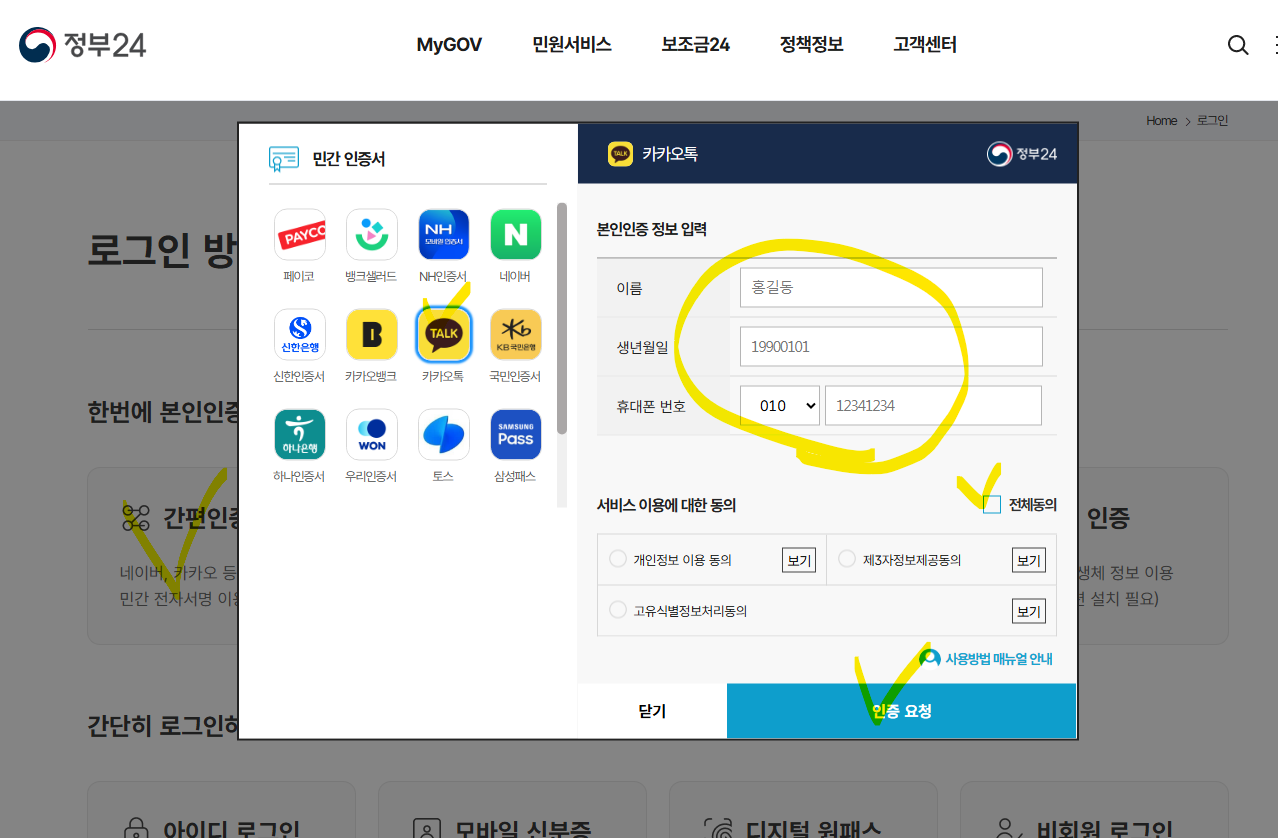The image size is (1278, 838).
Task: Click the 민간 인증서 certificate icon
Action: pyautogui.click(x=284, y=159)
